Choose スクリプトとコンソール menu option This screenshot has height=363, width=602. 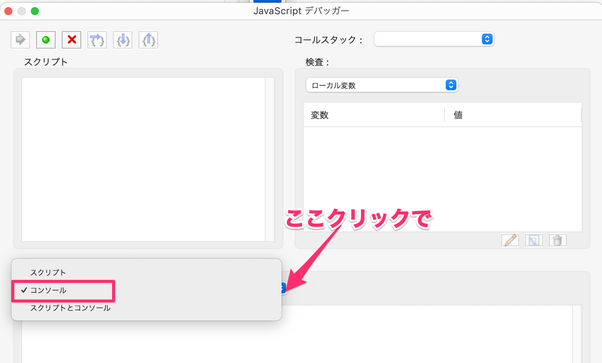pyautogui.click(x=70, y=308)
